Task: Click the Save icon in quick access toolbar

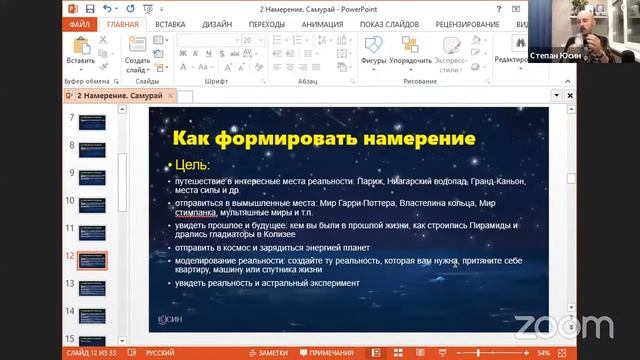Action: [90, 9]
